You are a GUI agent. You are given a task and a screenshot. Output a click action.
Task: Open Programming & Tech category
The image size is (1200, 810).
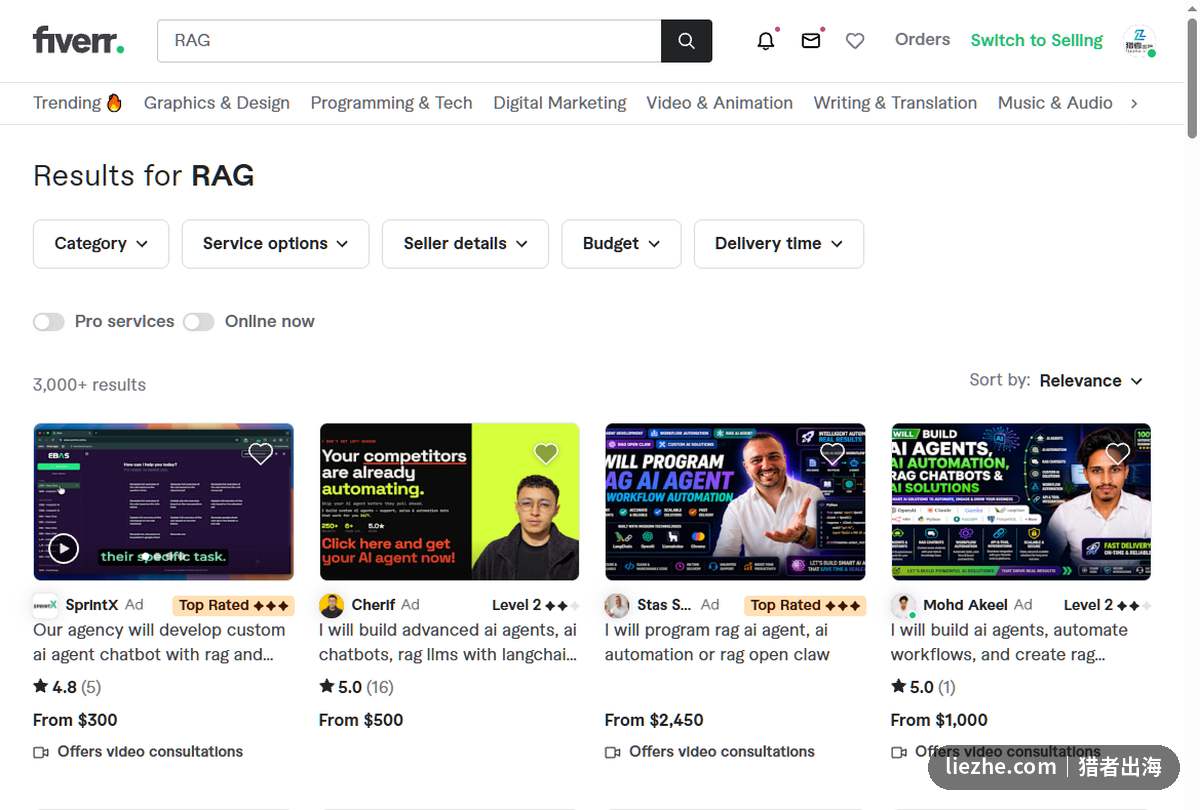391,103
